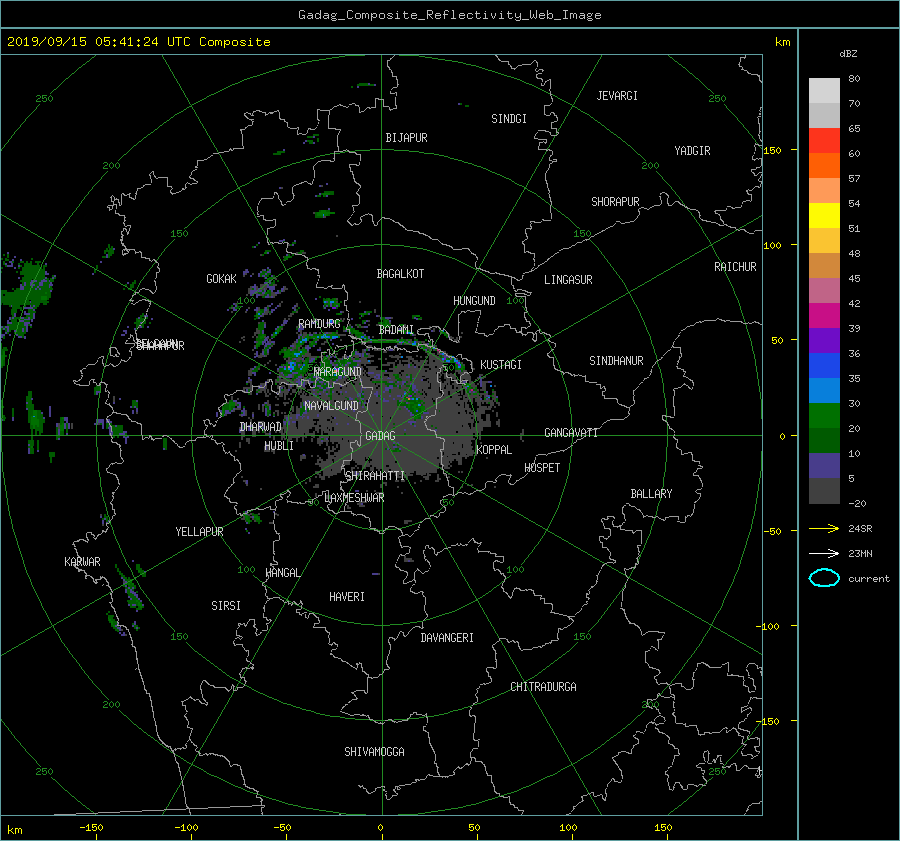Viewport: 900px width, 841px height.
Task: Click the YELLAPUR city label
Action: pyautogui.click(x=199, y=532)
